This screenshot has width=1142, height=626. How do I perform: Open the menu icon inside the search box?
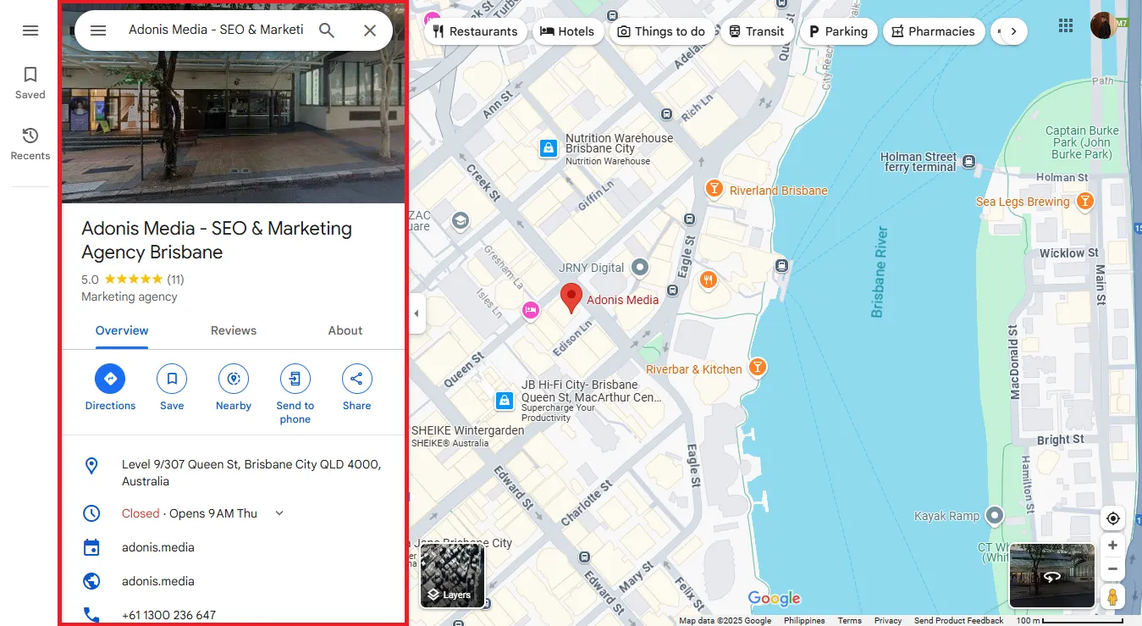click(98, 31)
